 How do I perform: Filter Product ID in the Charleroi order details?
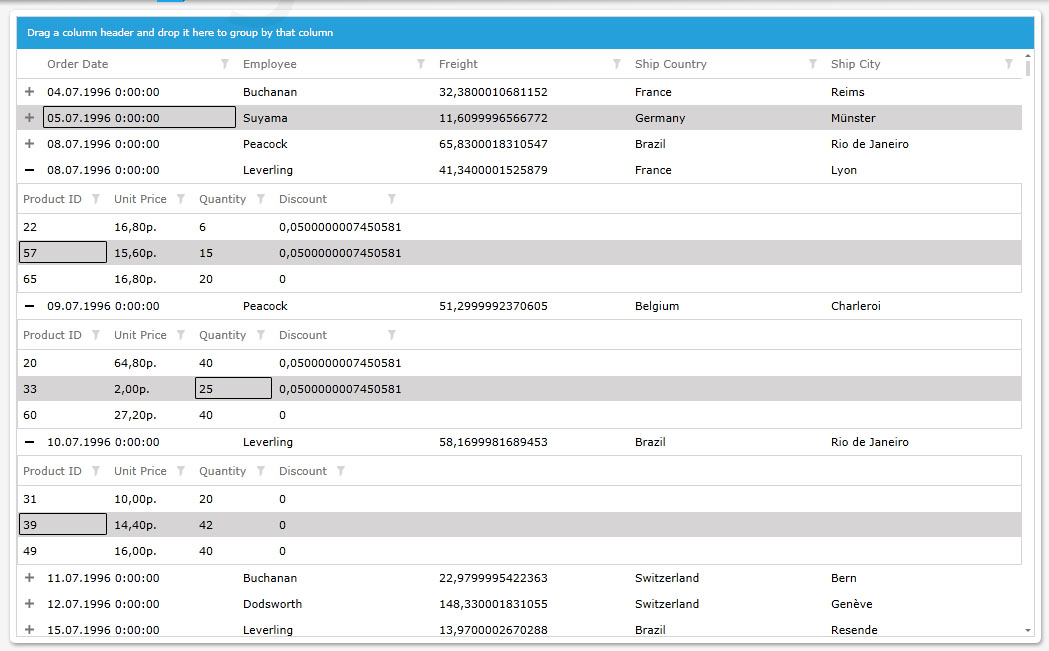(96, 335)
